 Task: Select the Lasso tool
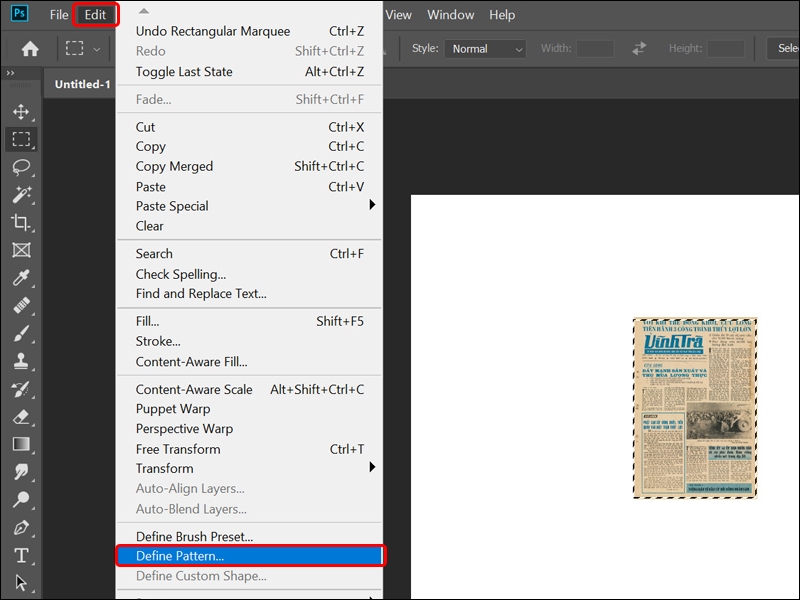(21, 166)
